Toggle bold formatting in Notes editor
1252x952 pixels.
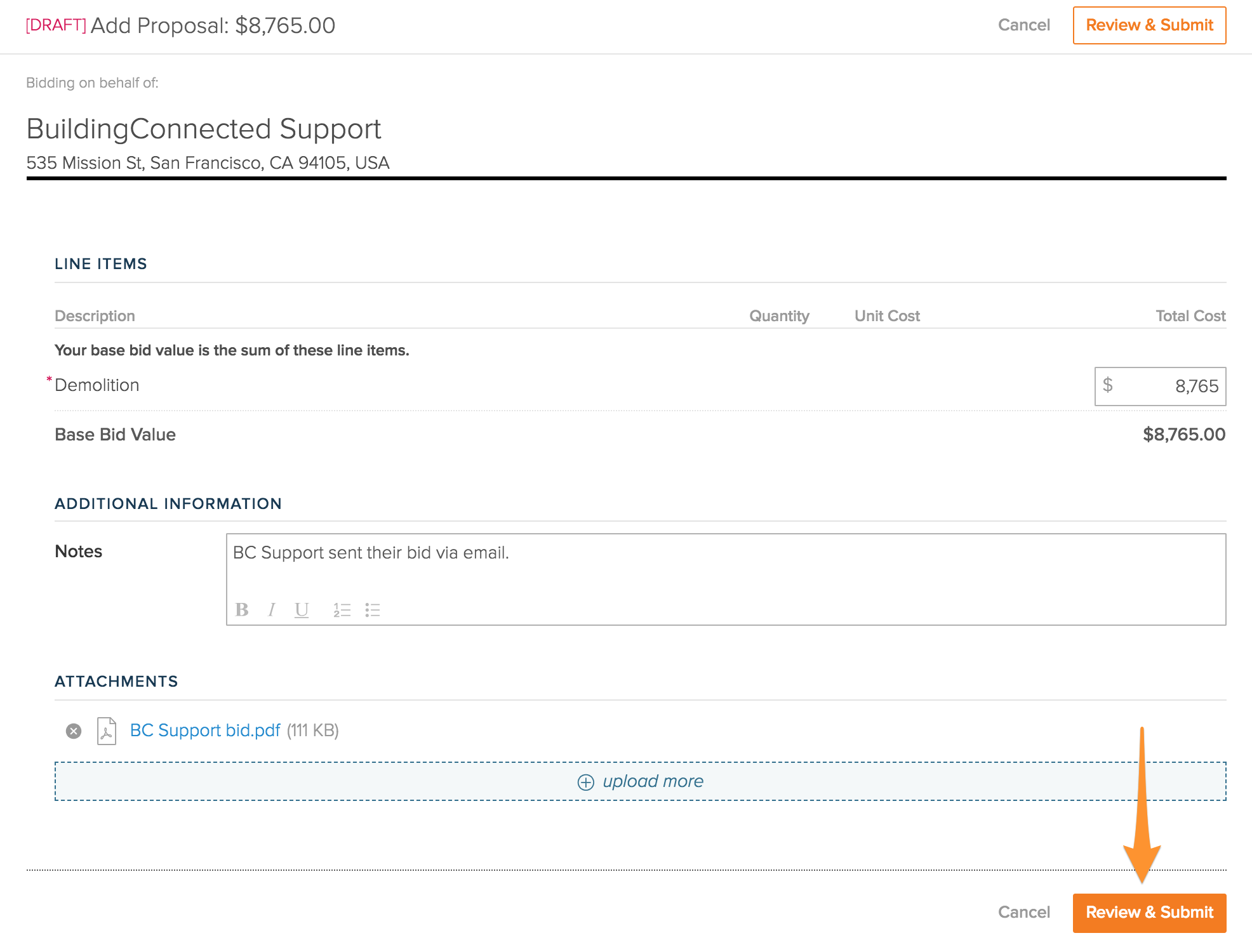pyautogui.click(x=242, y=610)
